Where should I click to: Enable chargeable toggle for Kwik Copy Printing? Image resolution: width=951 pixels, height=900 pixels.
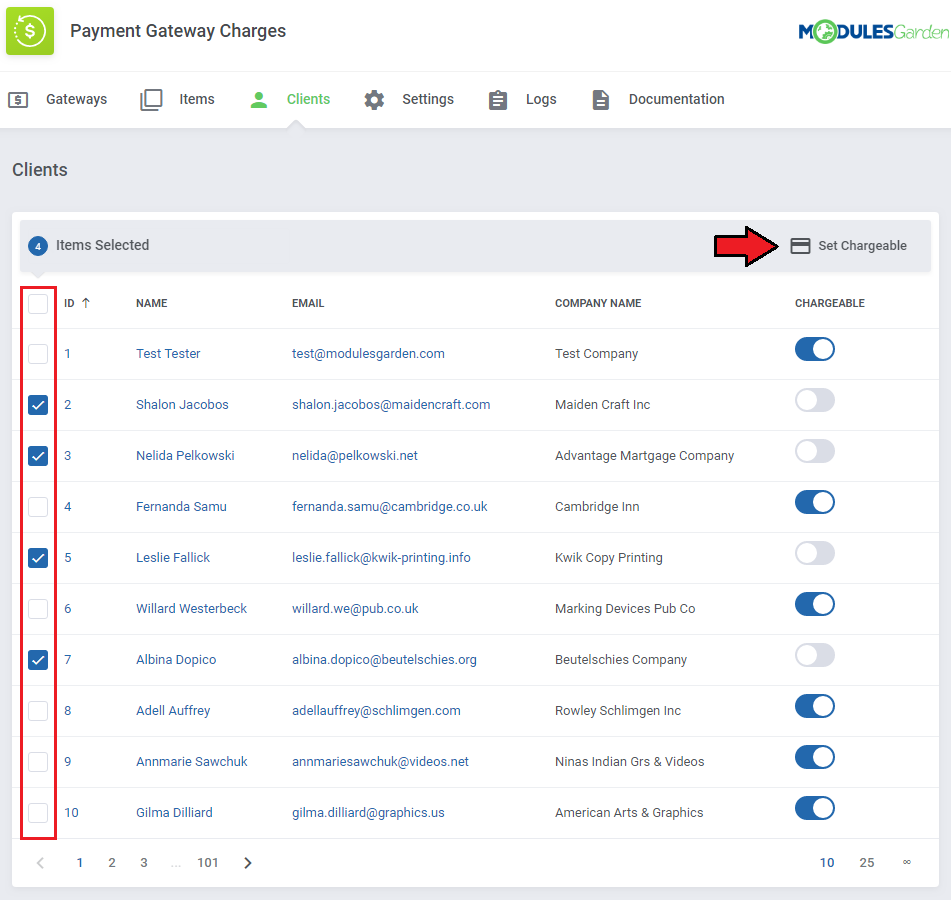pyautogui.click(x=815, y=553)
